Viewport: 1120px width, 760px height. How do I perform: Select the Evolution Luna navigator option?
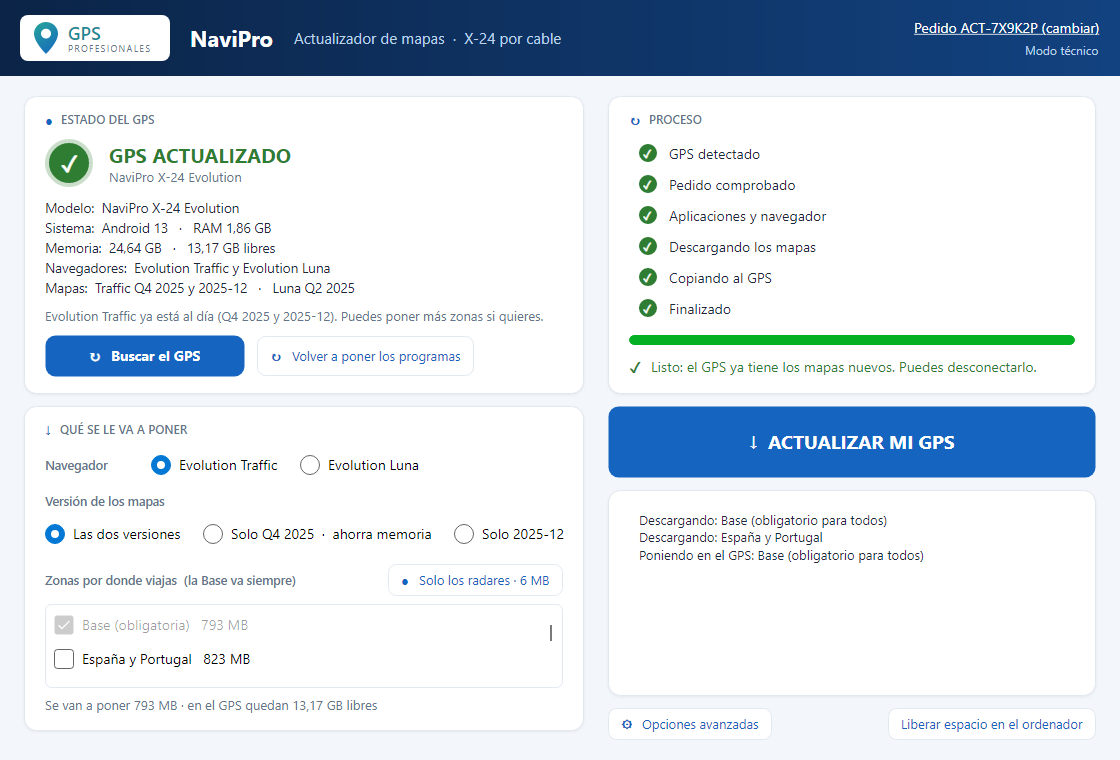(359, 465)
